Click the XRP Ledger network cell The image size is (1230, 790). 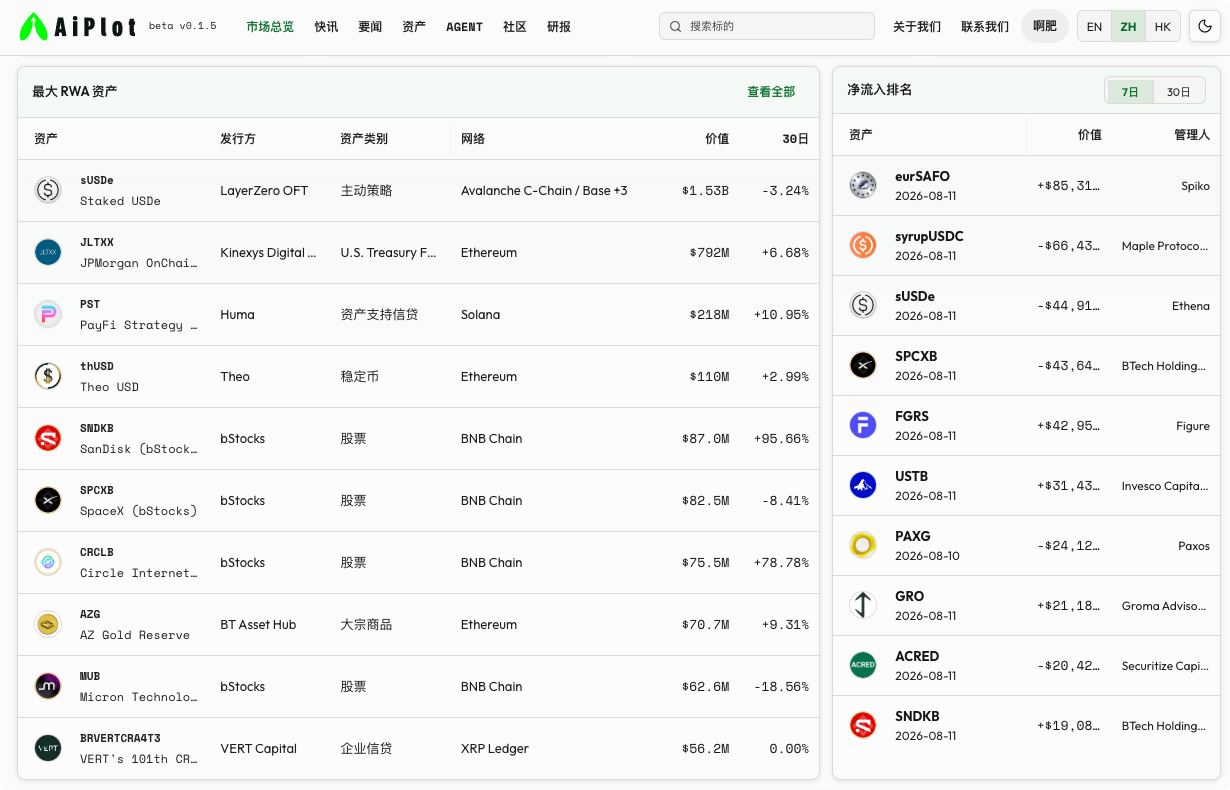495,748
